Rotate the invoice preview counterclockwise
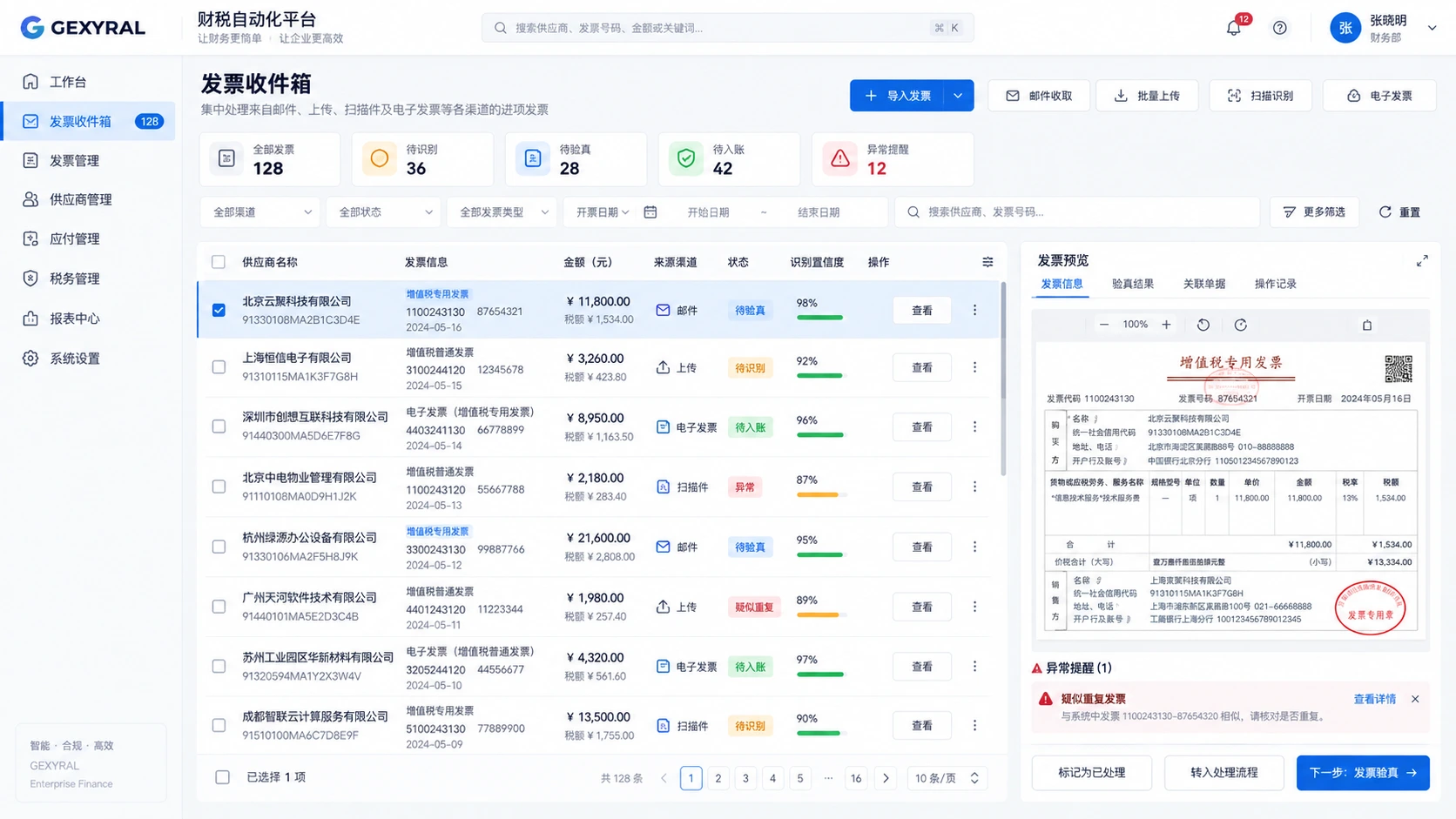Image resolution: width=1456 pixels, height=819 pixels. pyautogui.click(x=1203, y=325)
